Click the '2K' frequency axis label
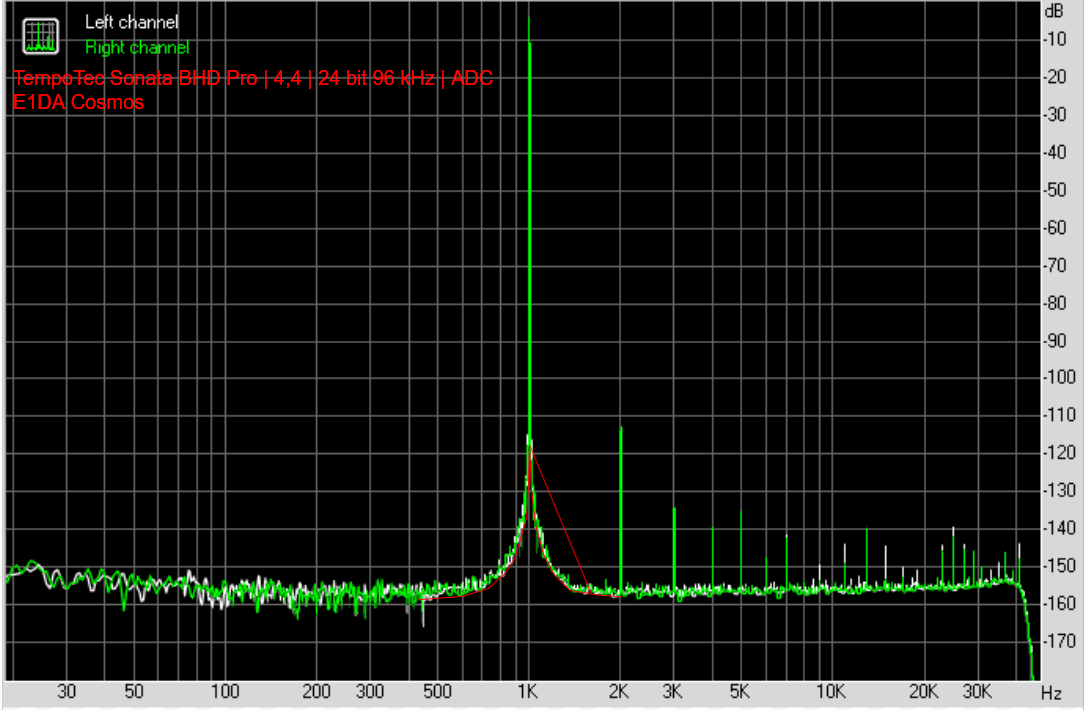Viewport: 1085px width, 710px height. (x=619, y=691)
